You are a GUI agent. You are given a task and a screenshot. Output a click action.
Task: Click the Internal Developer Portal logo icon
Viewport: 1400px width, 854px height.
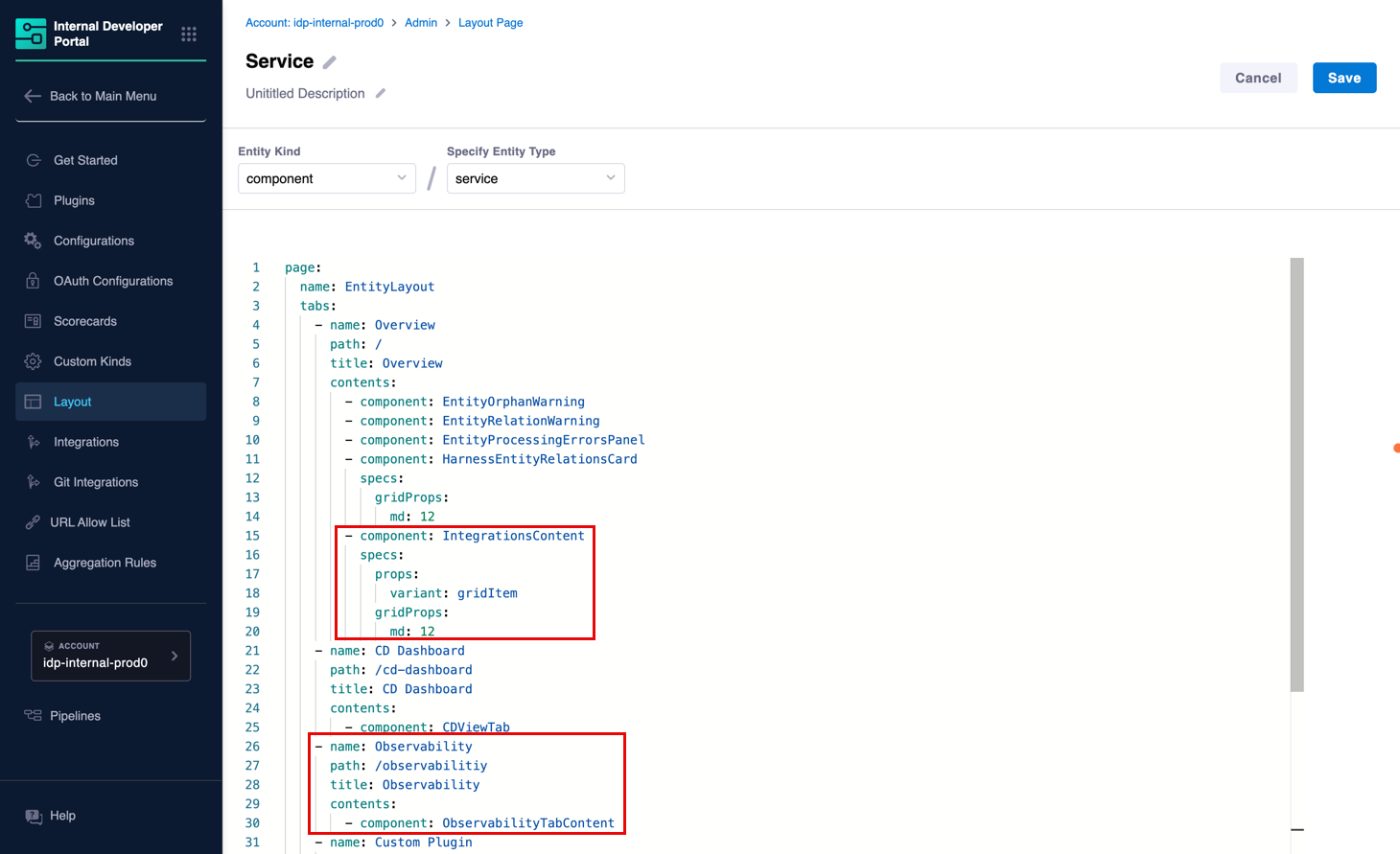coord(31,34)
